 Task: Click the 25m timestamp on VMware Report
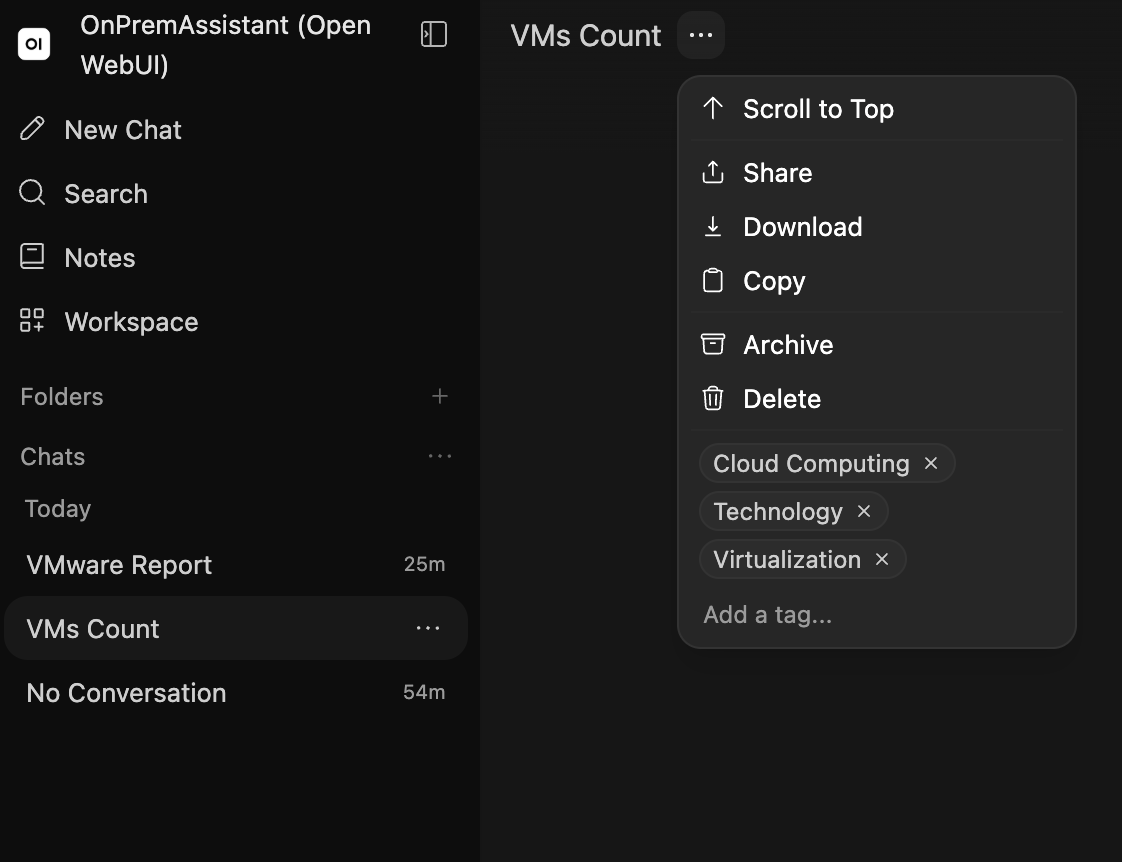coord(424,564)
